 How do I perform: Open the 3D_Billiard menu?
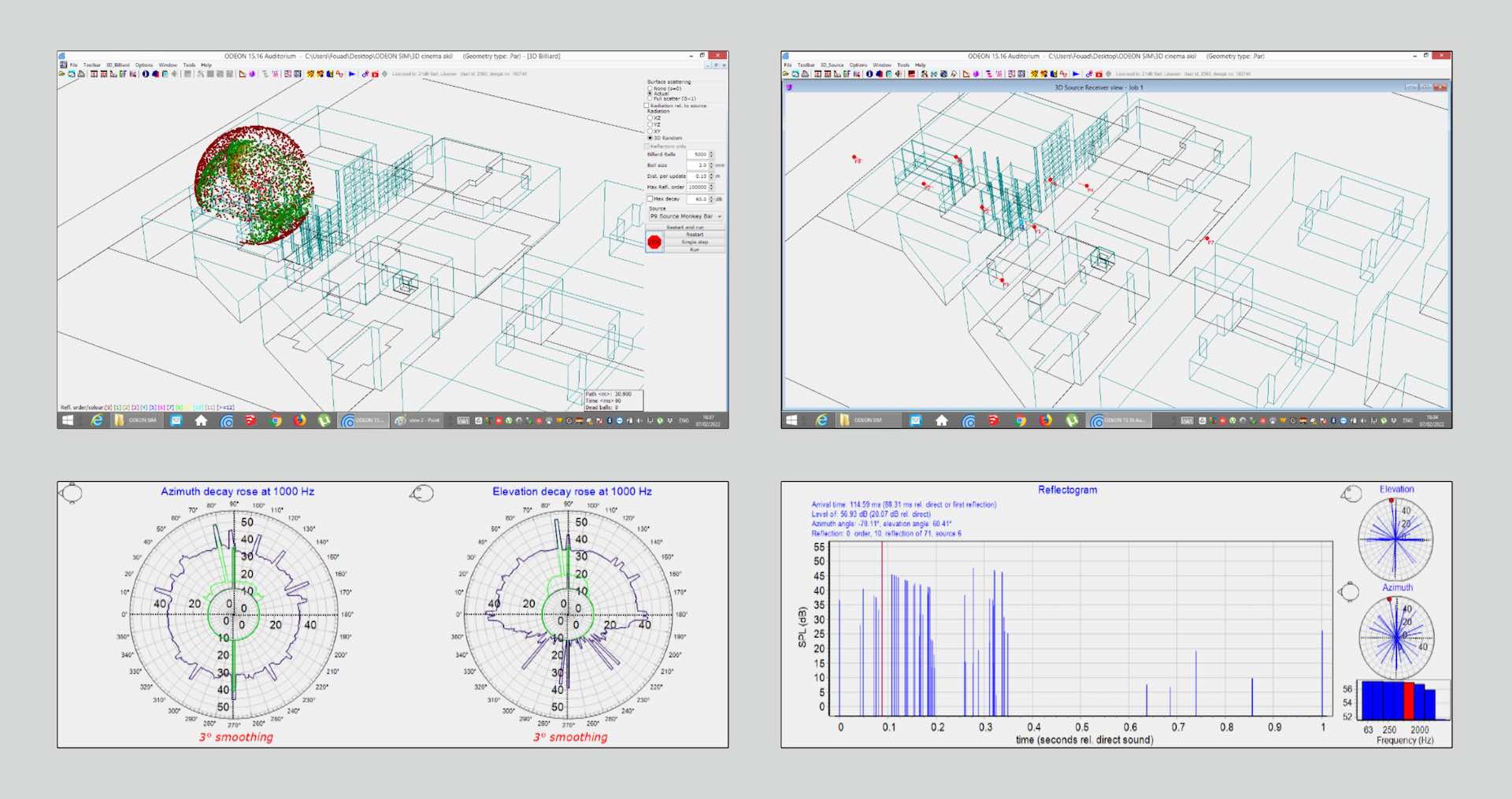117,65
